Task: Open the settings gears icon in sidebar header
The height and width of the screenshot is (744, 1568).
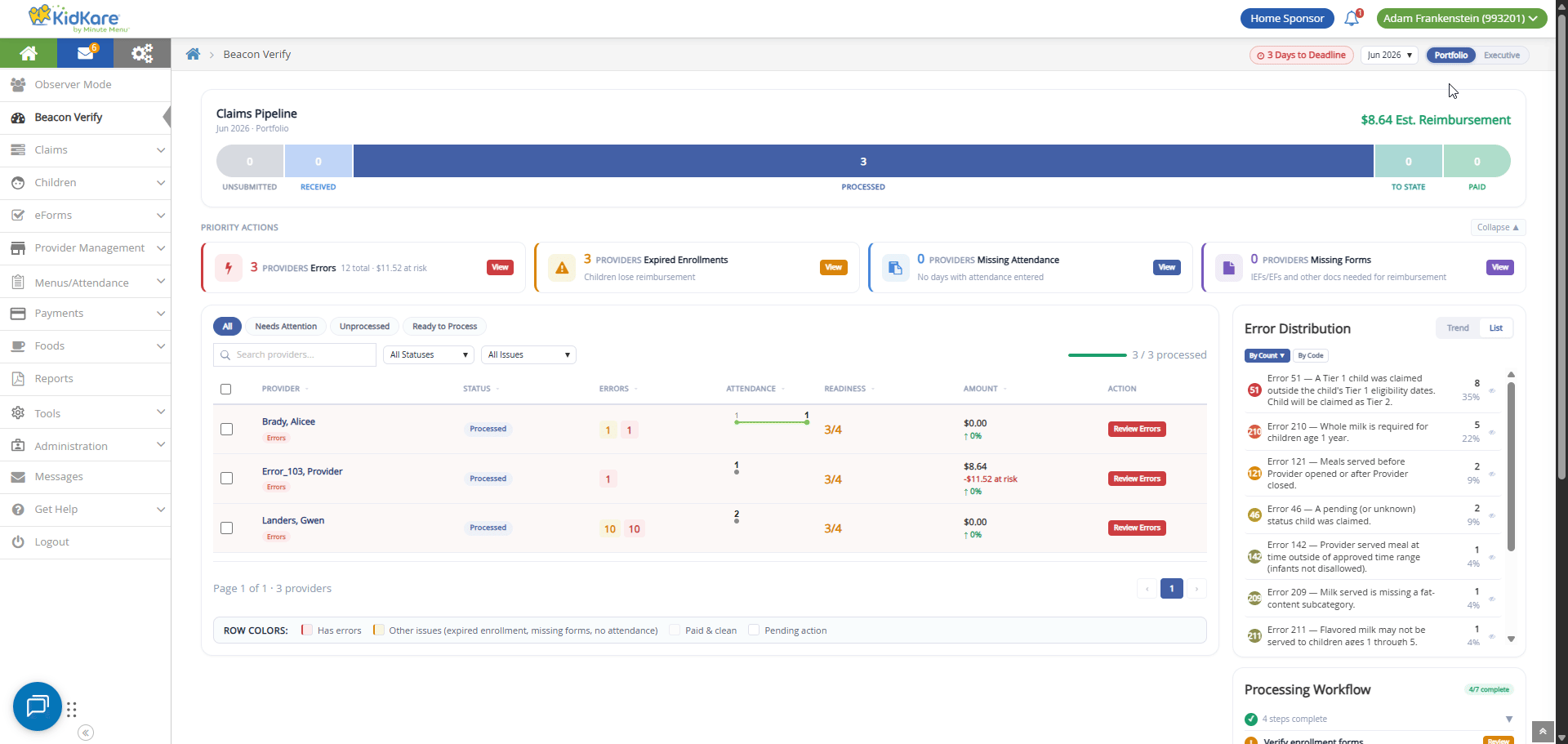Action: coord(142,53)
